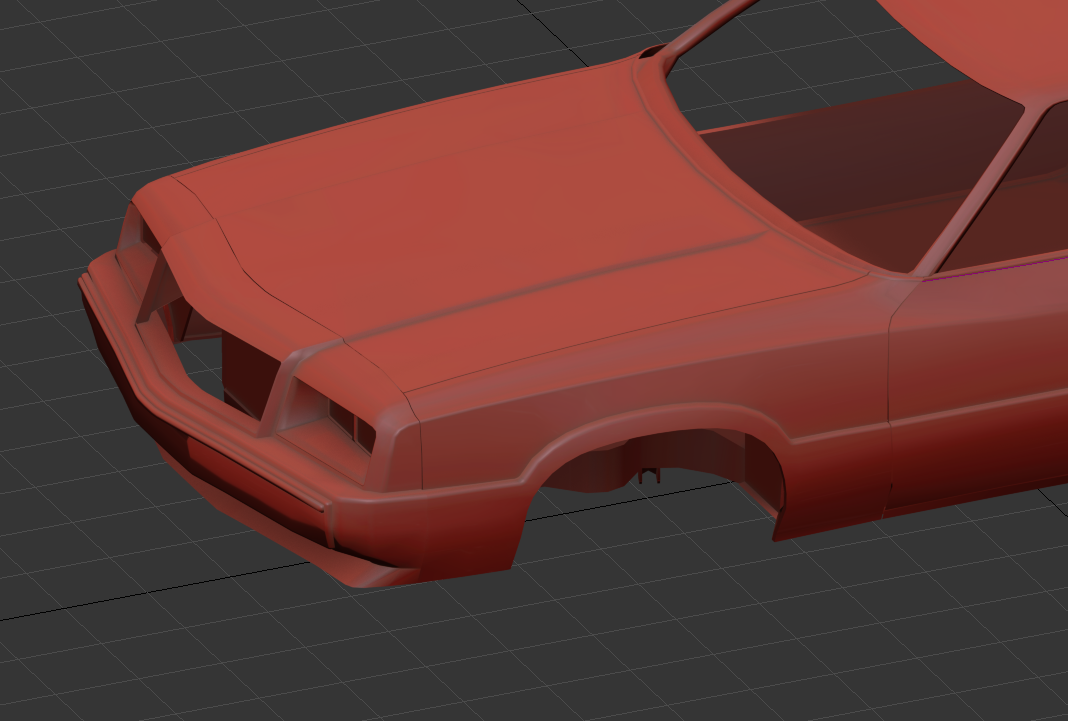This screenshot has width=1068, height=721.
Task: Select the car door panel
Action: [977, 381]
